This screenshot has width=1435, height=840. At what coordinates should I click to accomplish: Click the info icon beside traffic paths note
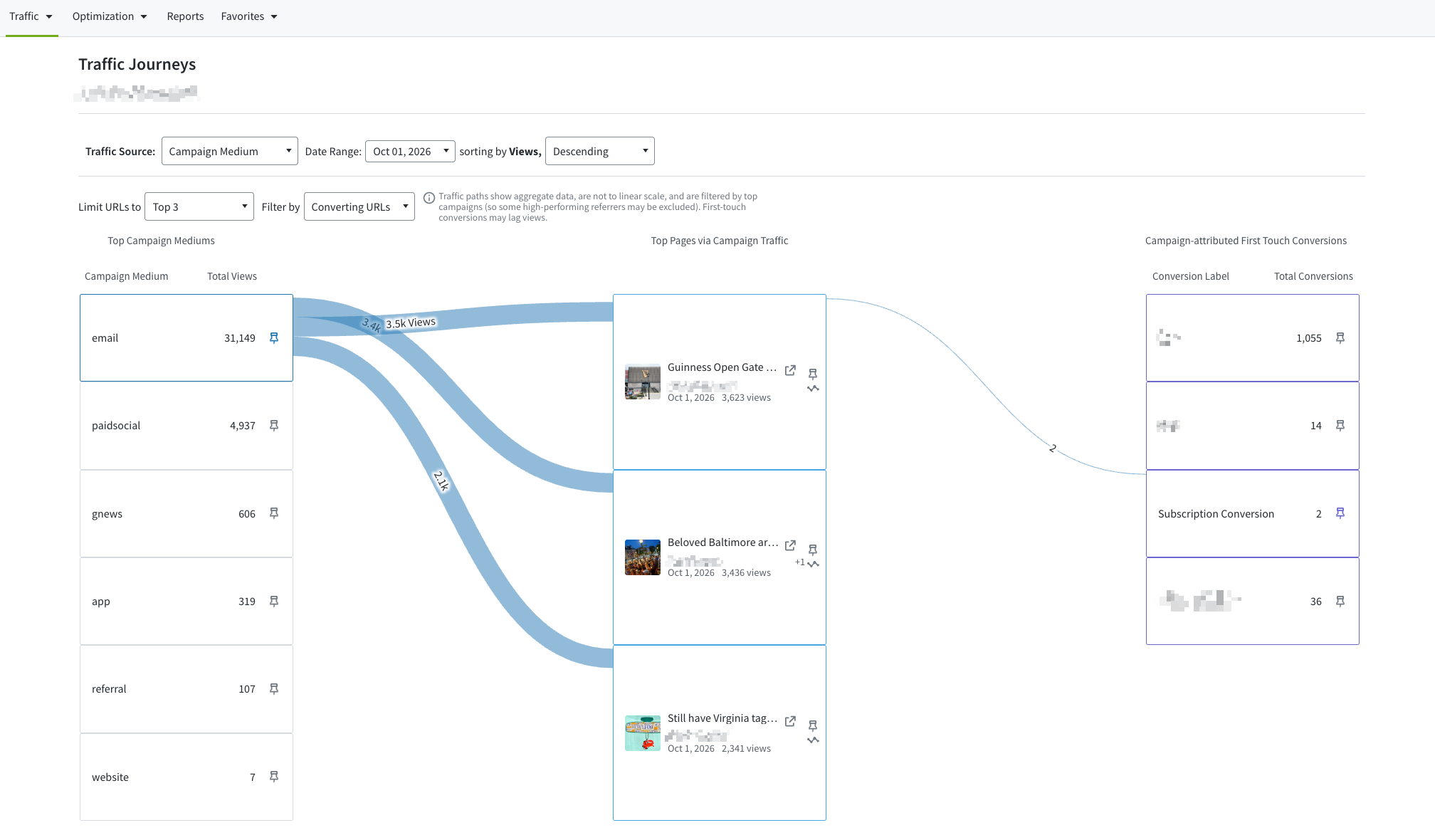click(429, 198)
